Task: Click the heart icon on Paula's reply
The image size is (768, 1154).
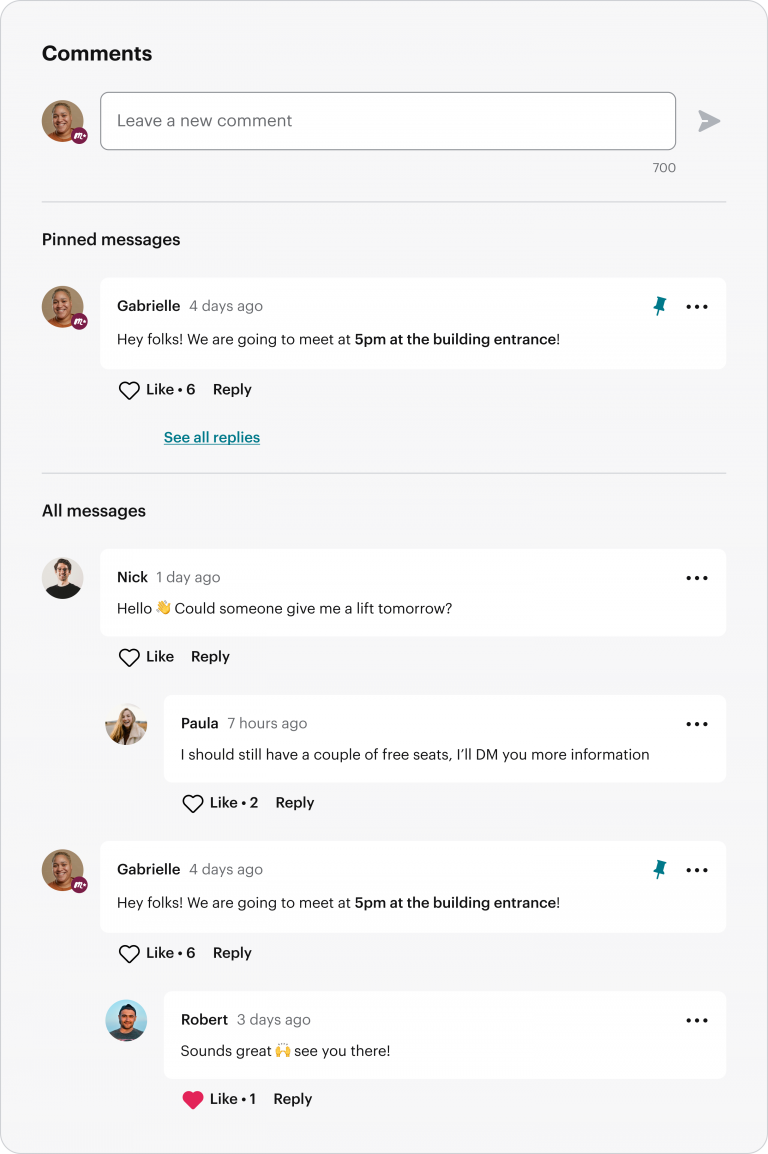Action: pyautogui.click(x=192, y=802)
